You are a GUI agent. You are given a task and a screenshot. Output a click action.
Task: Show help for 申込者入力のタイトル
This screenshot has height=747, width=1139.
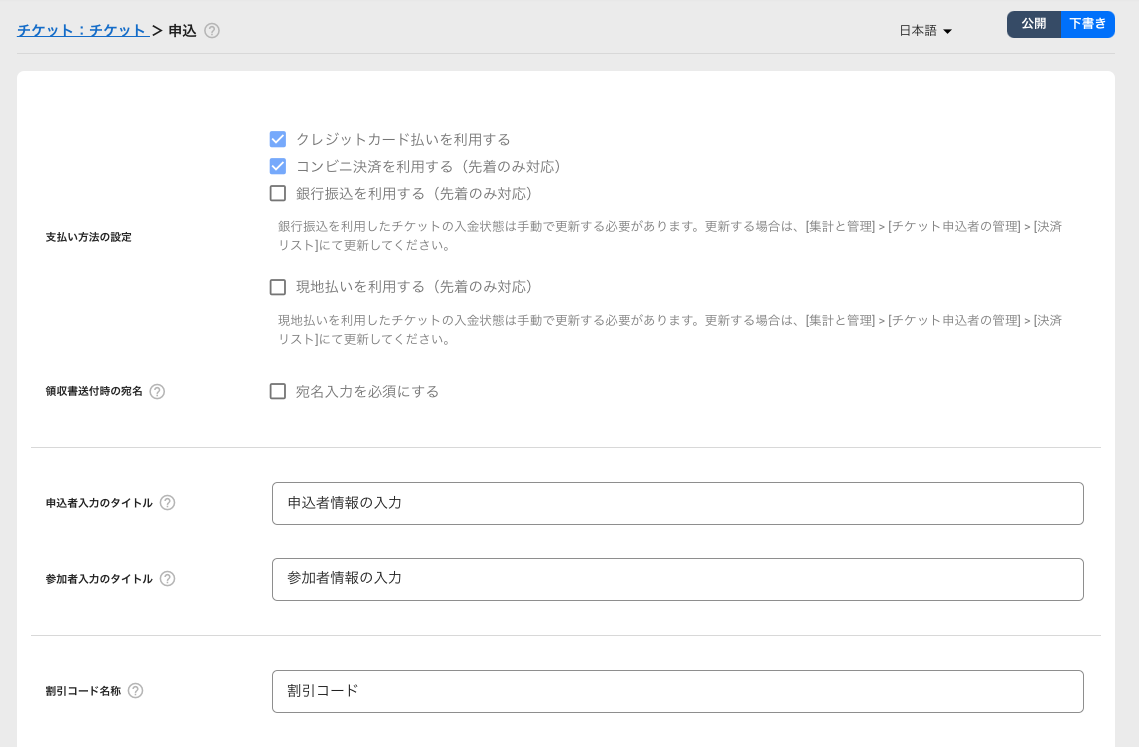coord(167,503)
